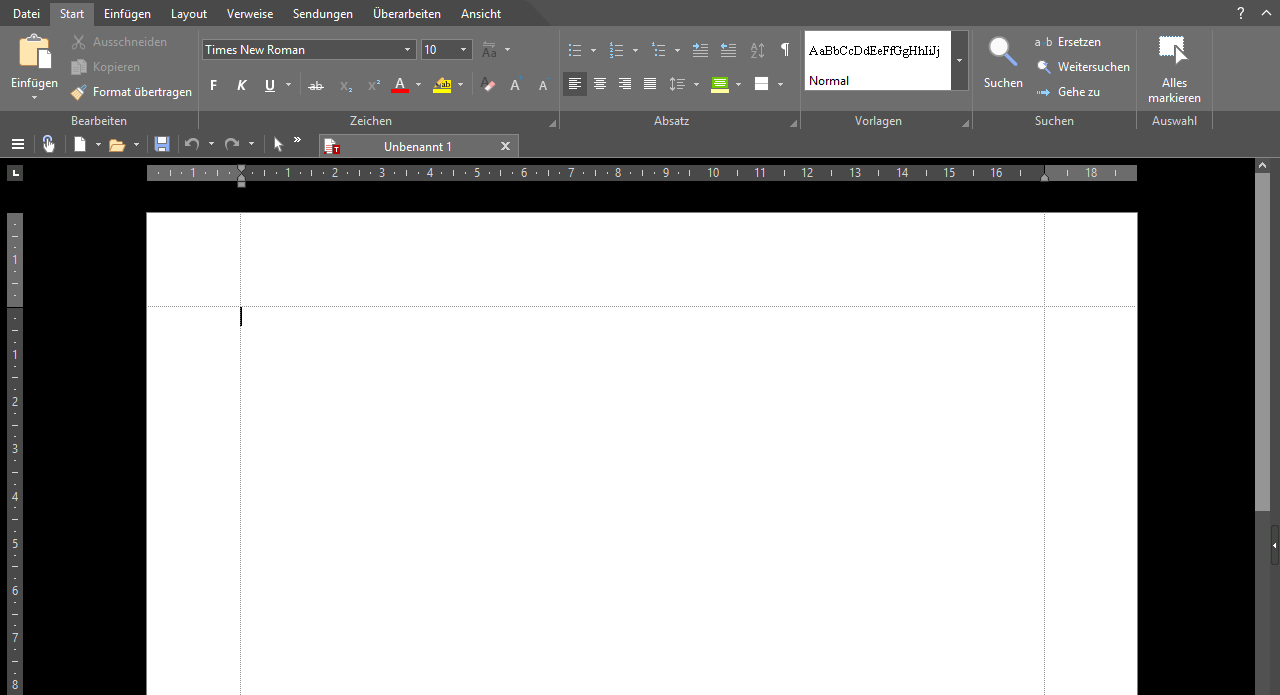The image size is (1280, 695).
Task: Expand the Vorlagen styles gallery dropdown
Action: 960,61
